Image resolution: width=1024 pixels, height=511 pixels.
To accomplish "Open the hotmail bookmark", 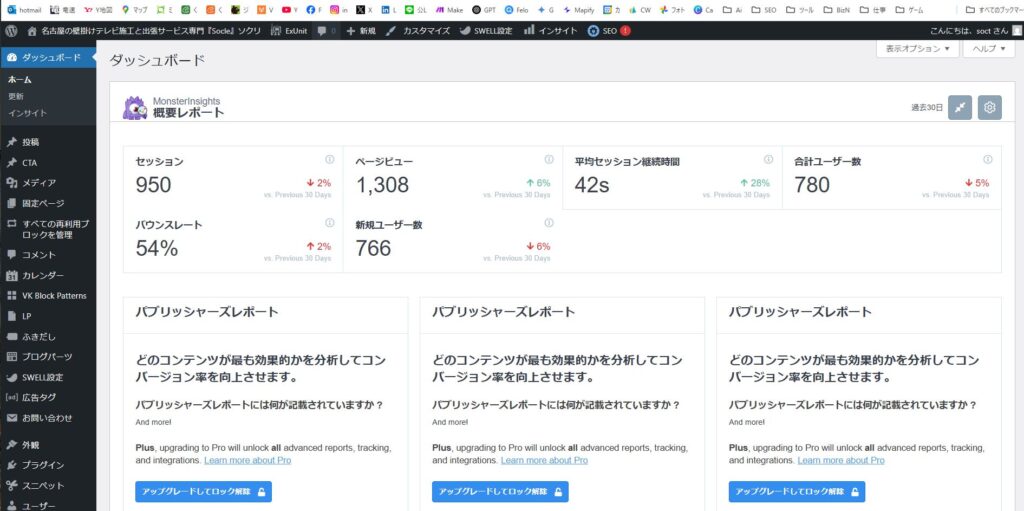I will click(x=24, y=10).
